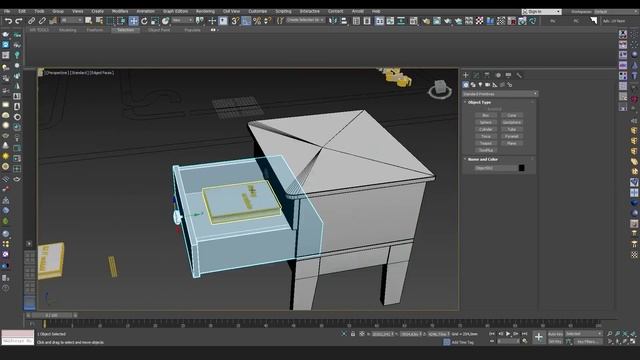
Task: Open the Utilities tab in command panel
Action: [x=519, y=75]
